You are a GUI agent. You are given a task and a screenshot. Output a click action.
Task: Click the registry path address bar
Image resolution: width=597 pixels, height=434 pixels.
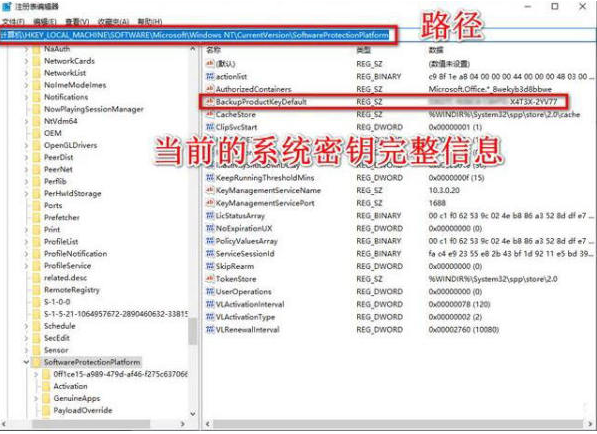pyautogui.click(x=298, y=35)
